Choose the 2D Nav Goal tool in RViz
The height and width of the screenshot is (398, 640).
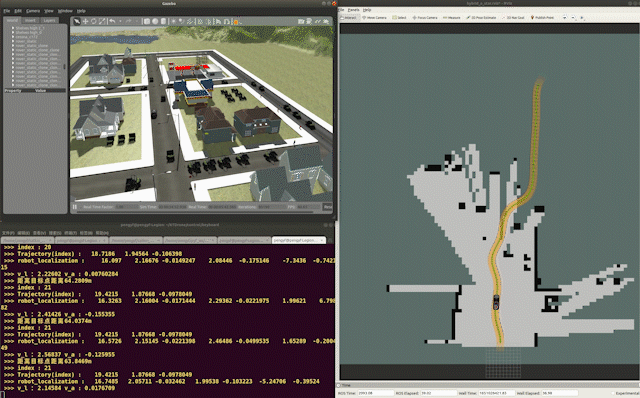pyautogui.click(x=513, y=18)
